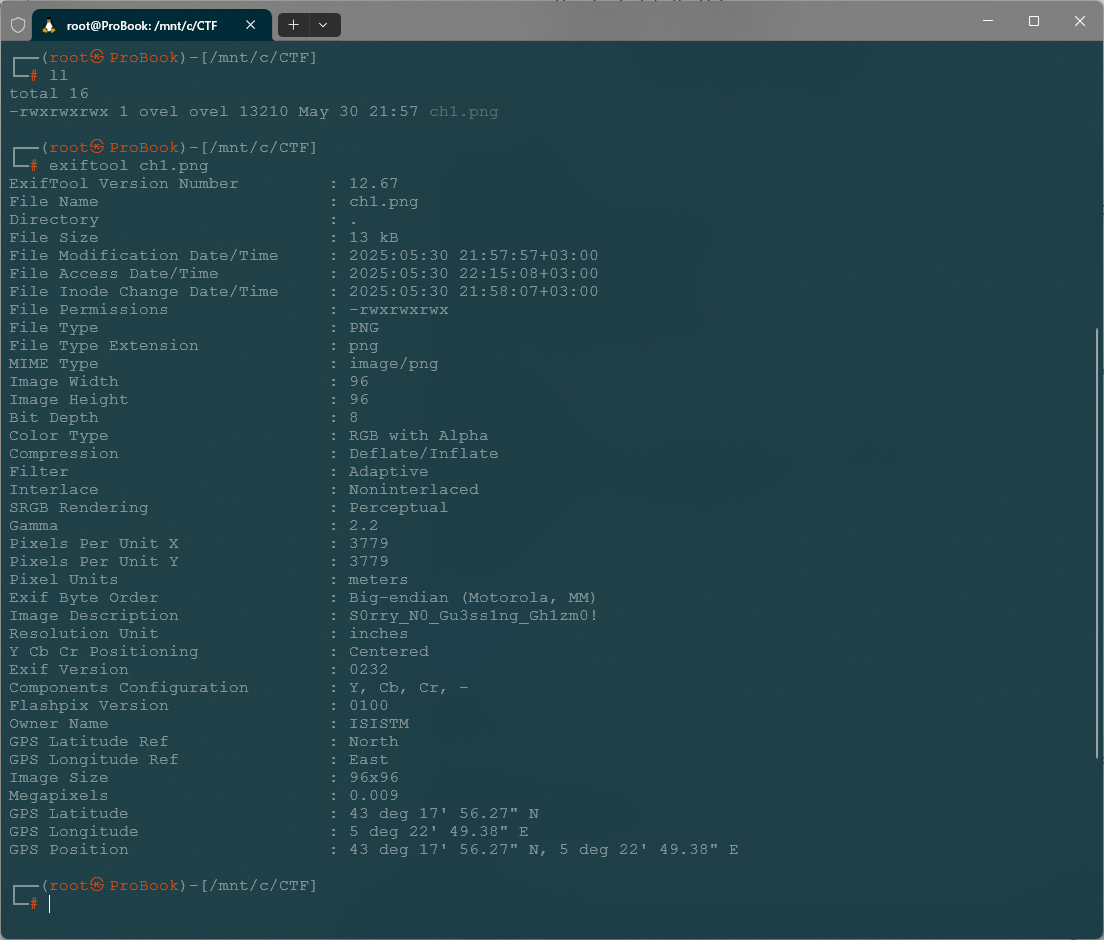Click the File Size value 13 kB
1104x940 pixels.
[x=374, y=237]
